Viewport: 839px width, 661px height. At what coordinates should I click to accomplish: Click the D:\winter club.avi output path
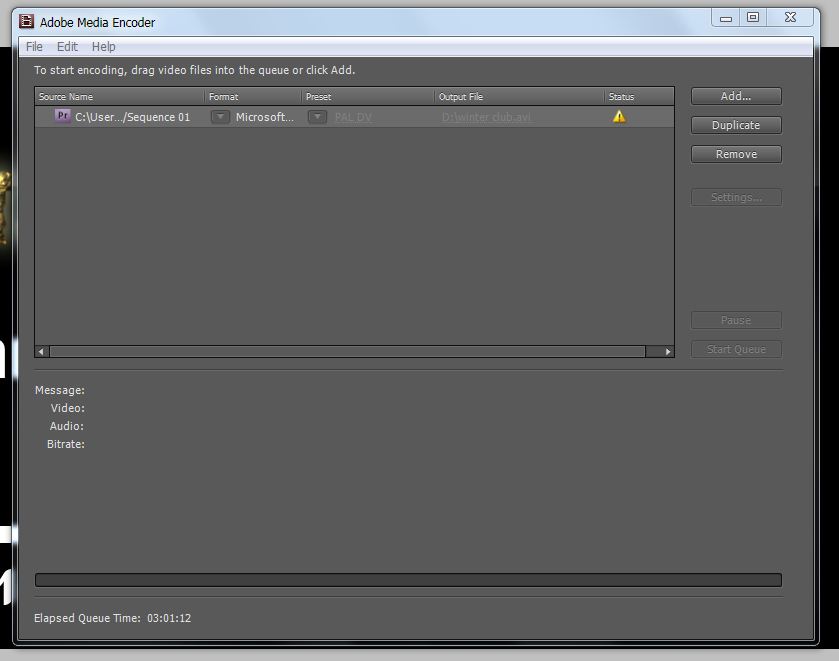pyautogui.click(x=486, y=117)
